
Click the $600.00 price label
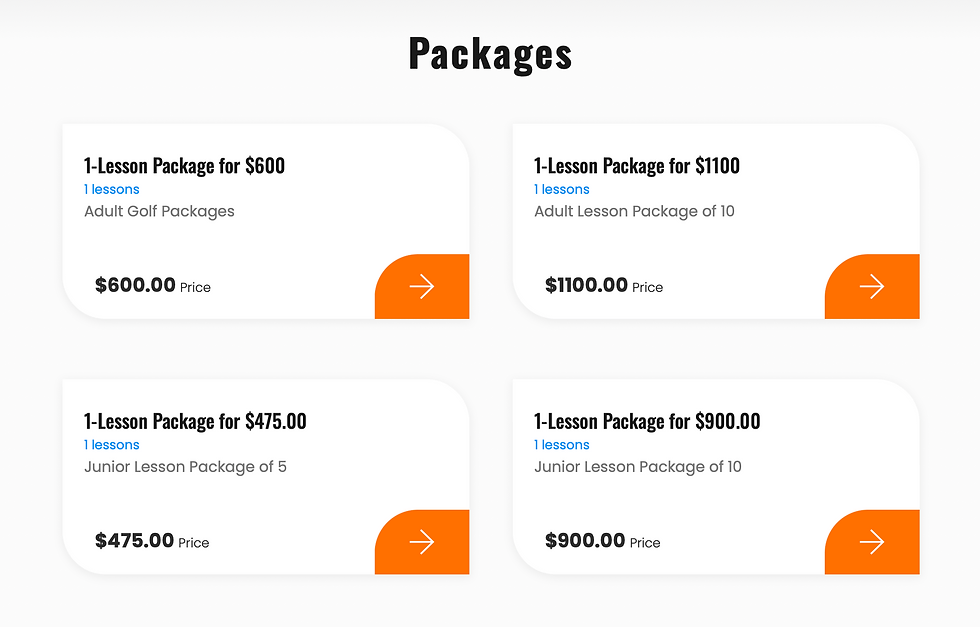(x=135, y=285)
